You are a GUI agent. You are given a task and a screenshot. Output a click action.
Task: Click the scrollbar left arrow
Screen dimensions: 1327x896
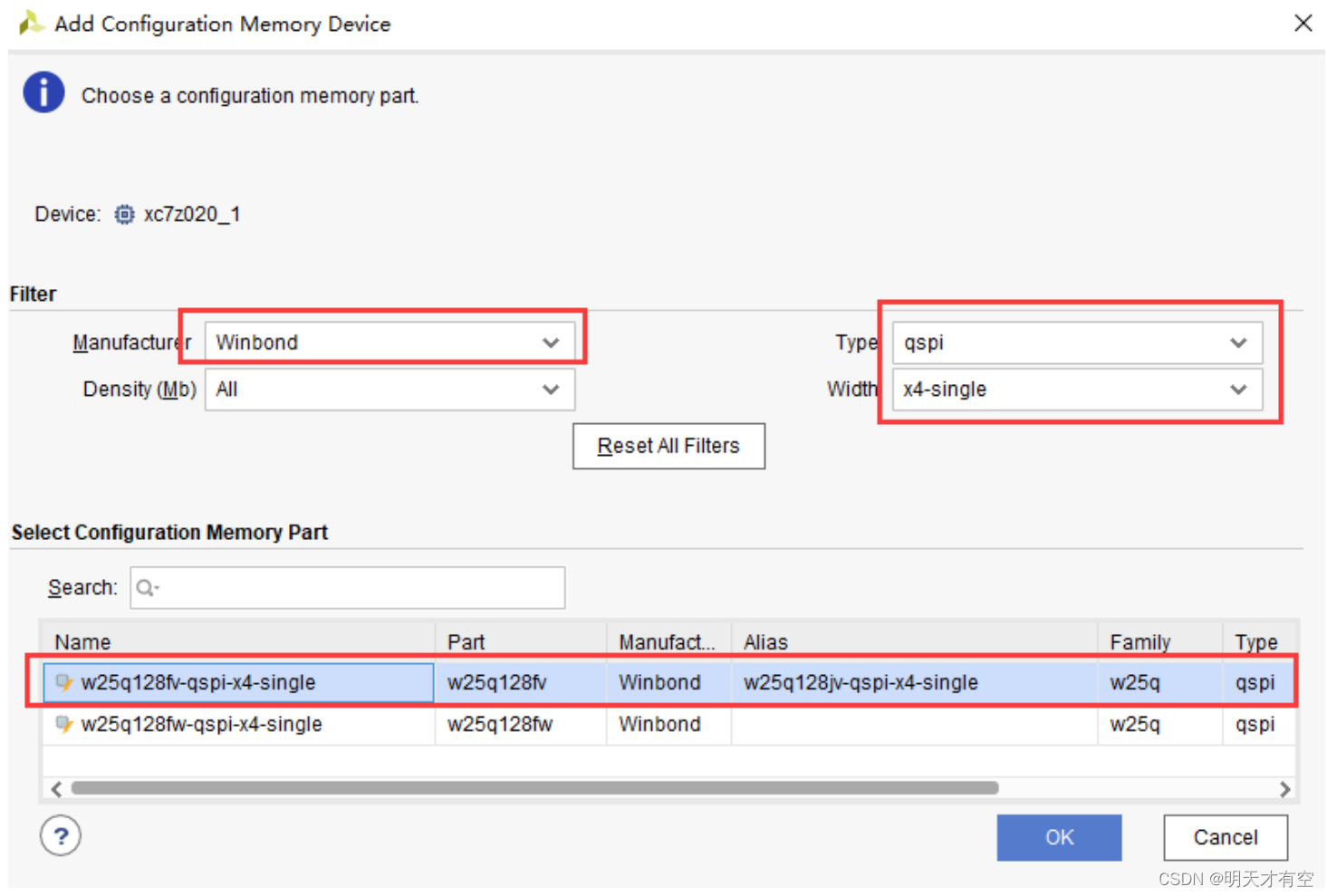coord(56,789)
